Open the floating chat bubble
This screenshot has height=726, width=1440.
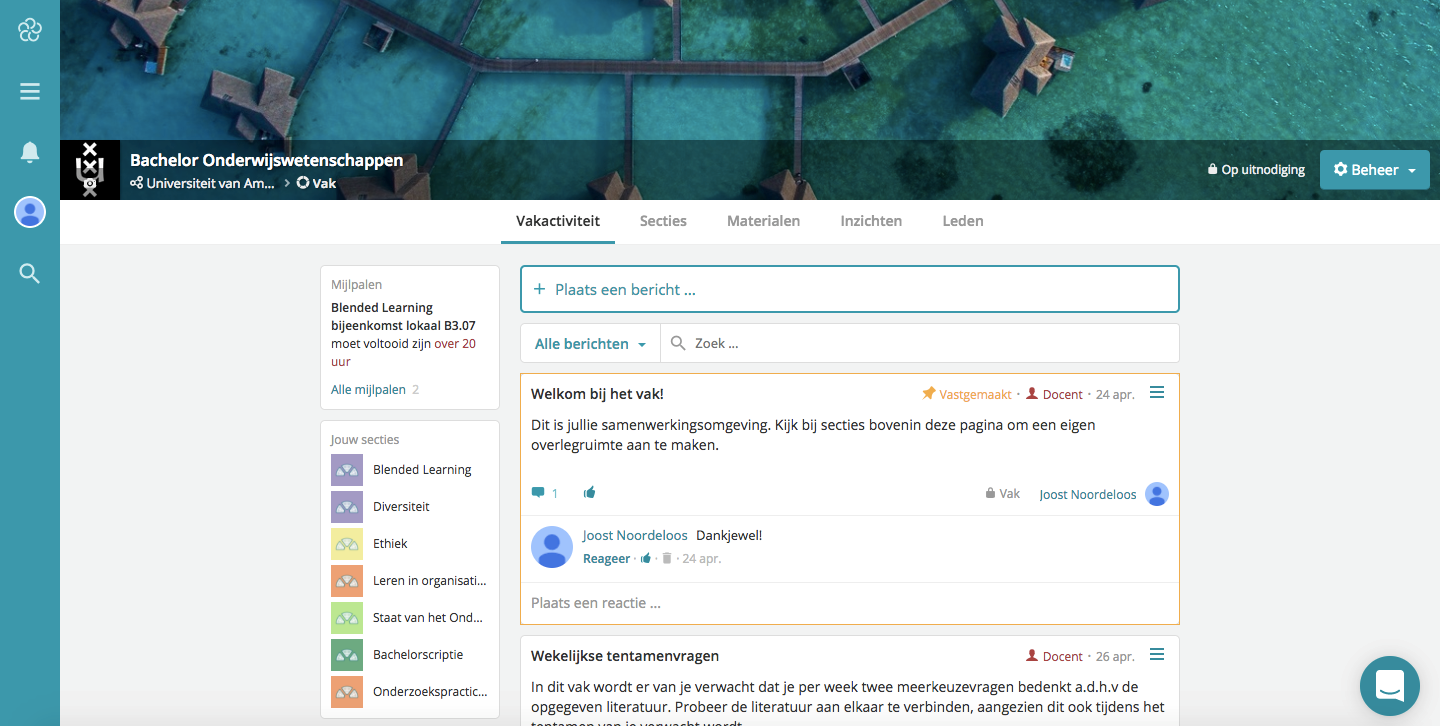(x=1390, y=686)
